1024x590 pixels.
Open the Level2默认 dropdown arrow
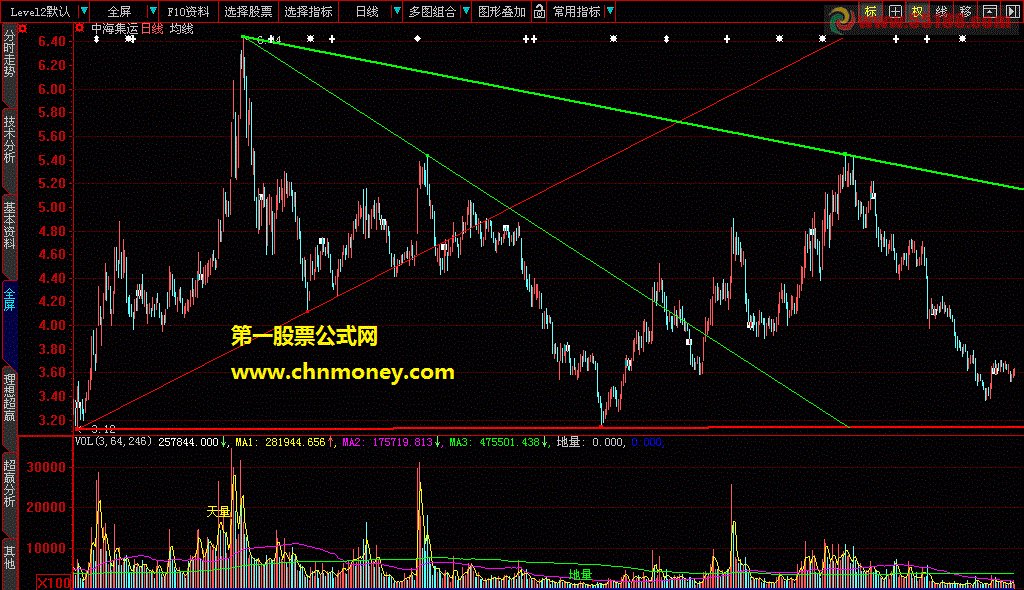(84, 11)
